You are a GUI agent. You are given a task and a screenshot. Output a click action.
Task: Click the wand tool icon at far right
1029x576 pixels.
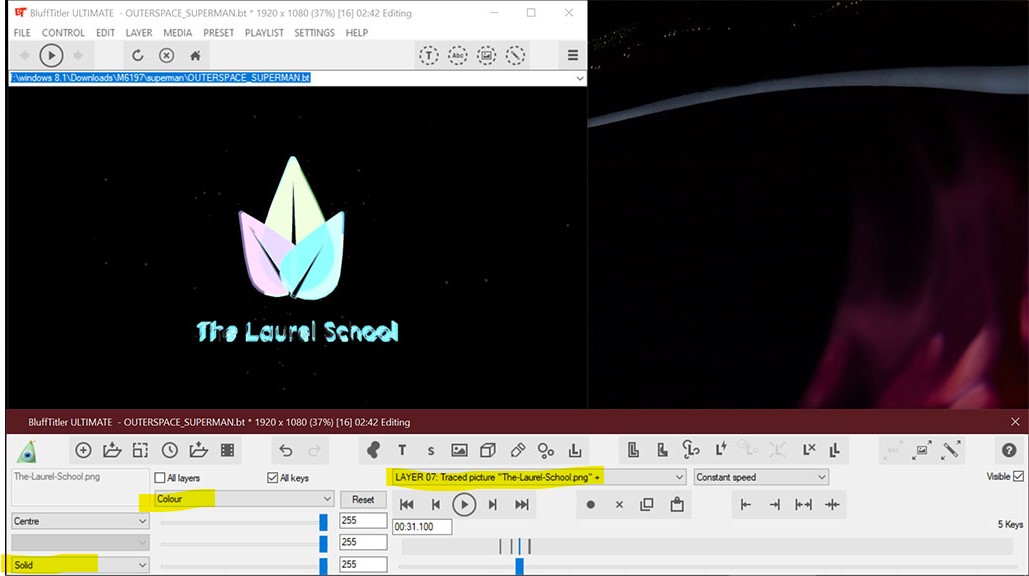951,450
